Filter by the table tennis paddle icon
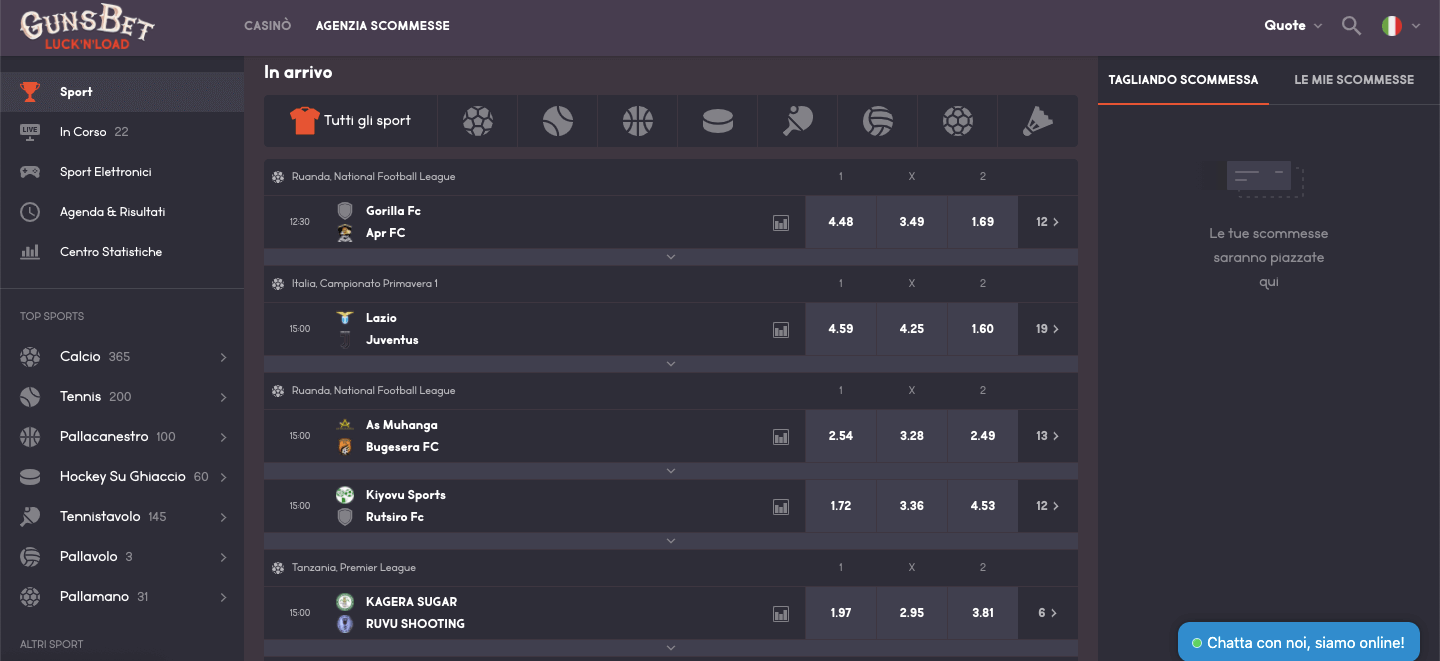 point(797,120)
